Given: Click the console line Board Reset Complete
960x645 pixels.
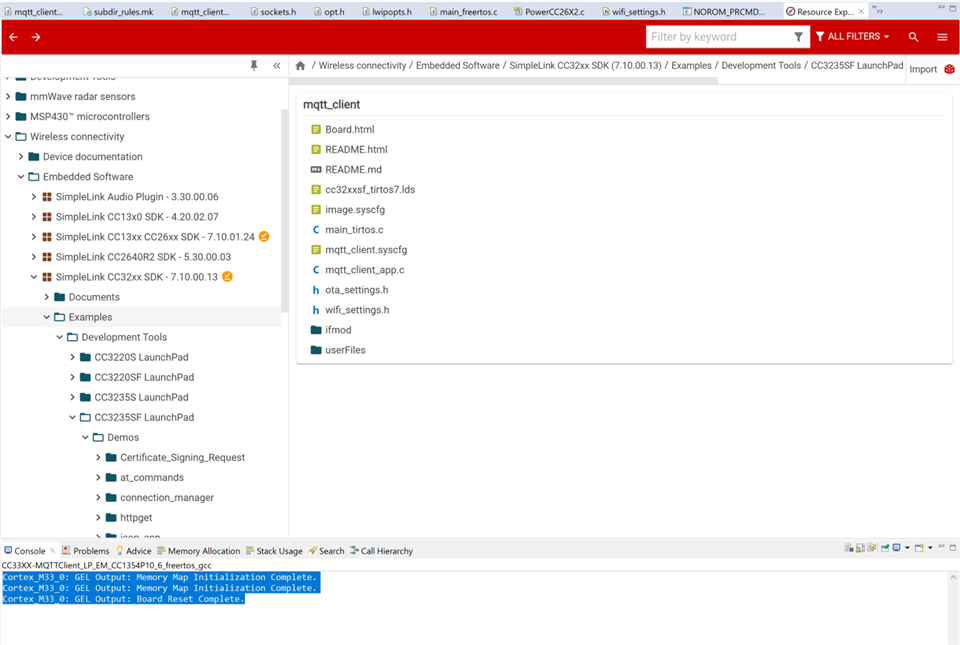Looking at the screenshot, I should tap(123, 599).
